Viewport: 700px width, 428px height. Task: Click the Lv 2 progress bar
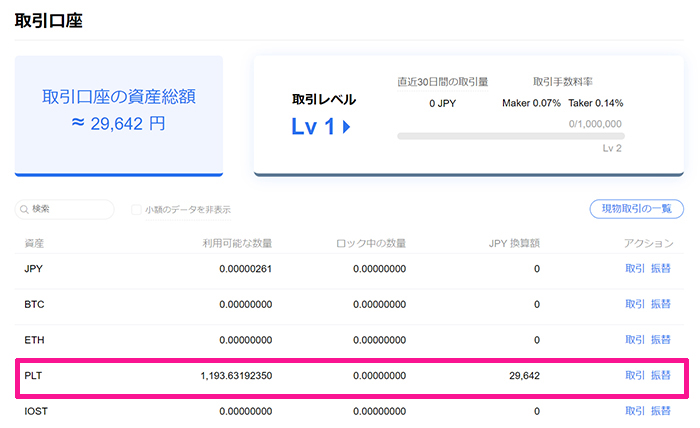pos(511,136)
